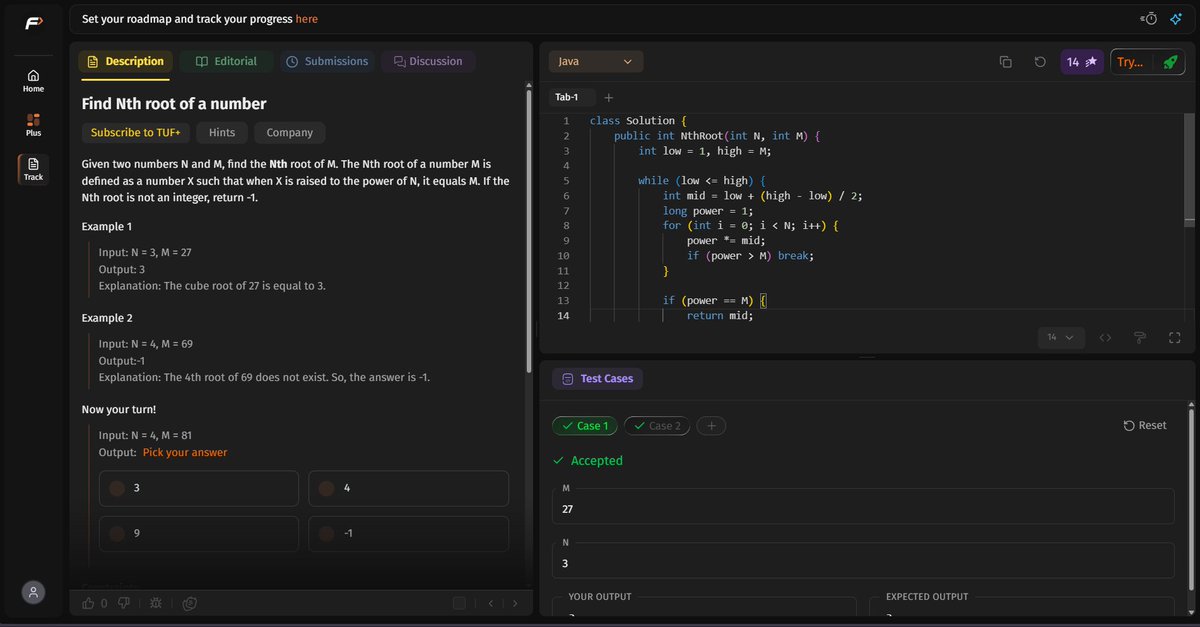Select answer option 9
This screenshot has width=1200, height=627.
pyautogui.click(x=199, y=534)
